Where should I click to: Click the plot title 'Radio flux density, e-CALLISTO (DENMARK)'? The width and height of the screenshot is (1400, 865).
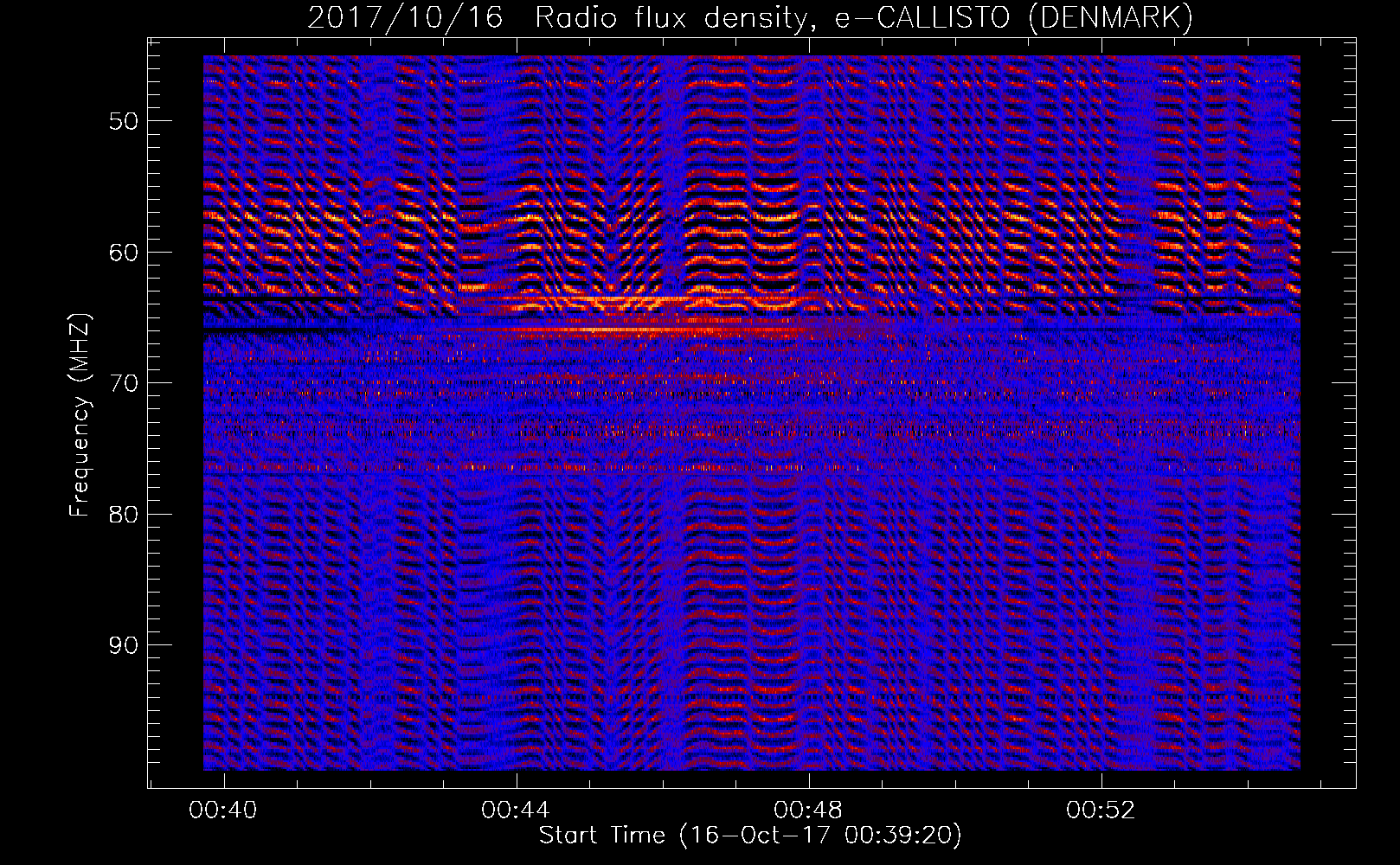click(864, 17)
